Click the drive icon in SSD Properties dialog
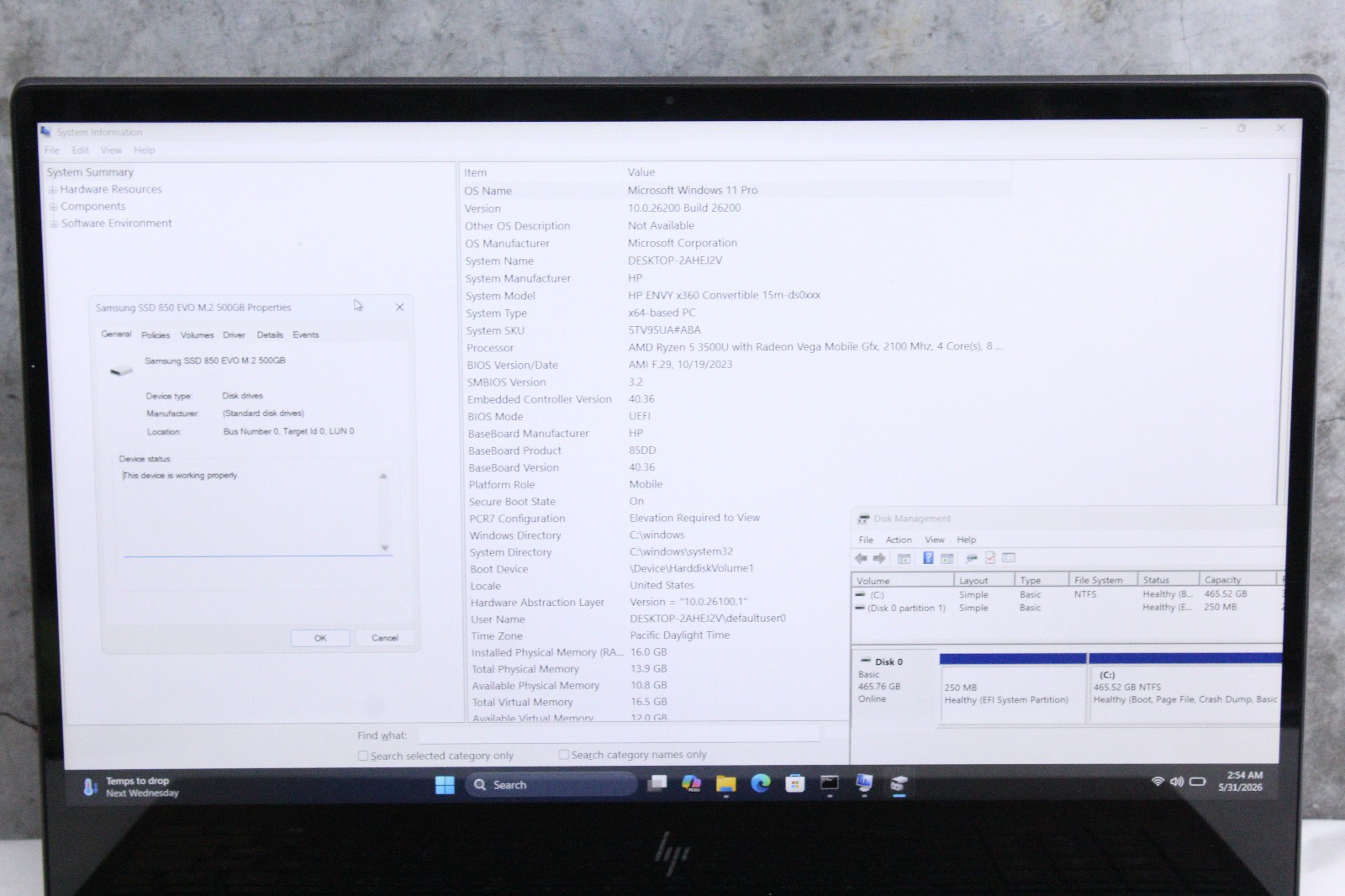This screenshot has height=896, width=1345. click(x=122, y=370)
